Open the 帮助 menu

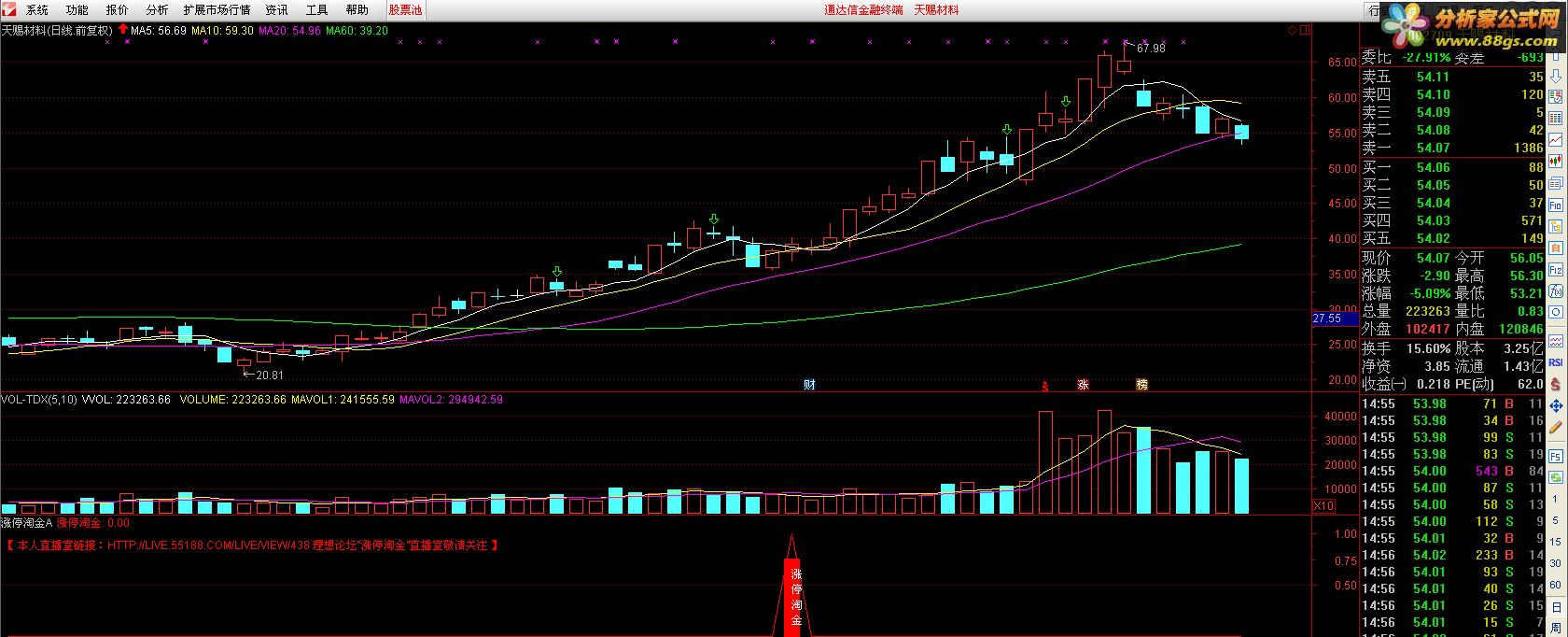tap(357, 10)
